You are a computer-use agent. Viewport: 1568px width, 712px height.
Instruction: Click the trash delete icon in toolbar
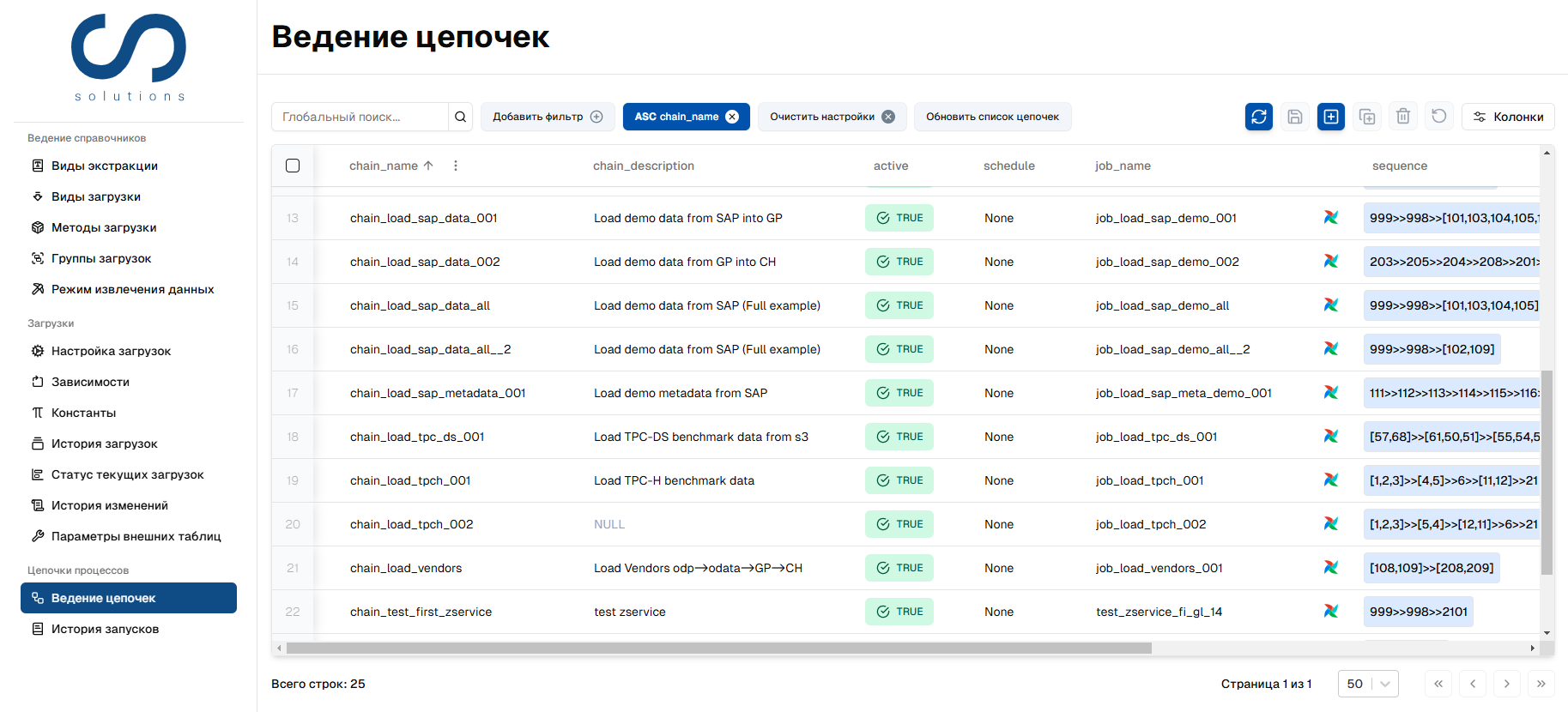click(1402, 117)
